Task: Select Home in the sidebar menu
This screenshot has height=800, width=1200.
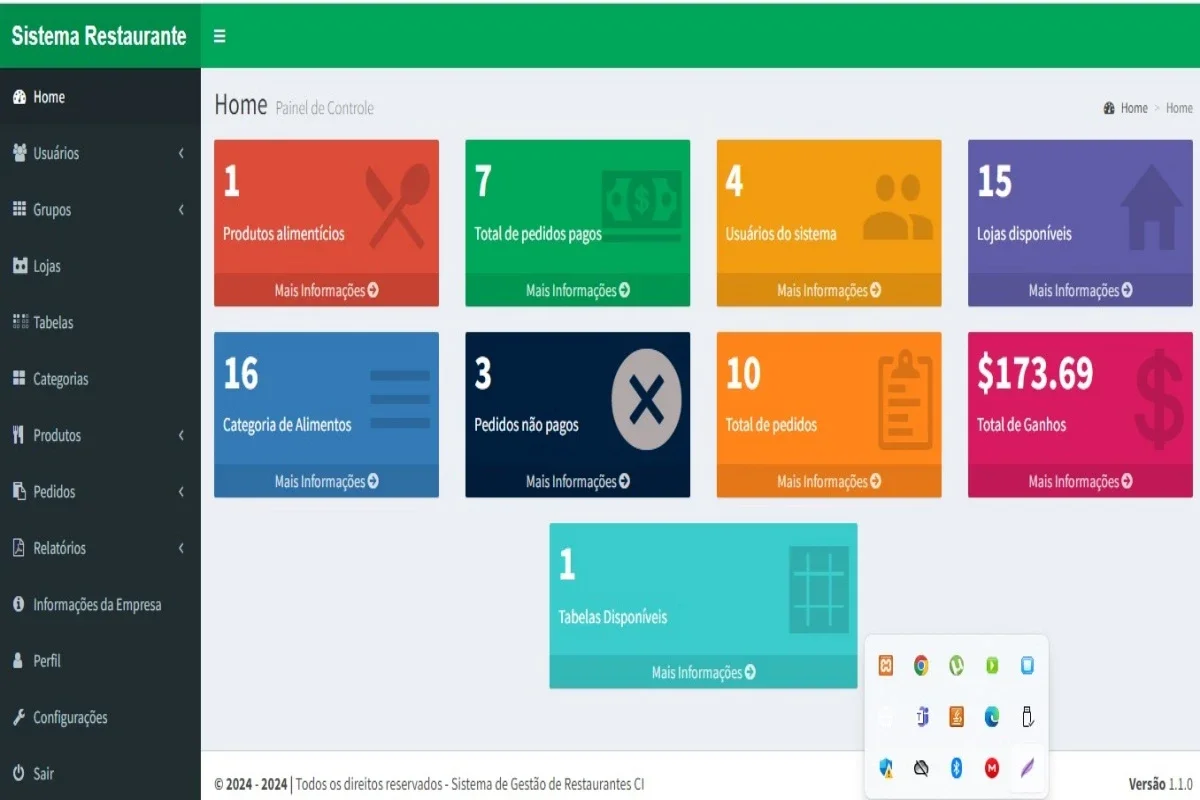Action: (100, 97)
